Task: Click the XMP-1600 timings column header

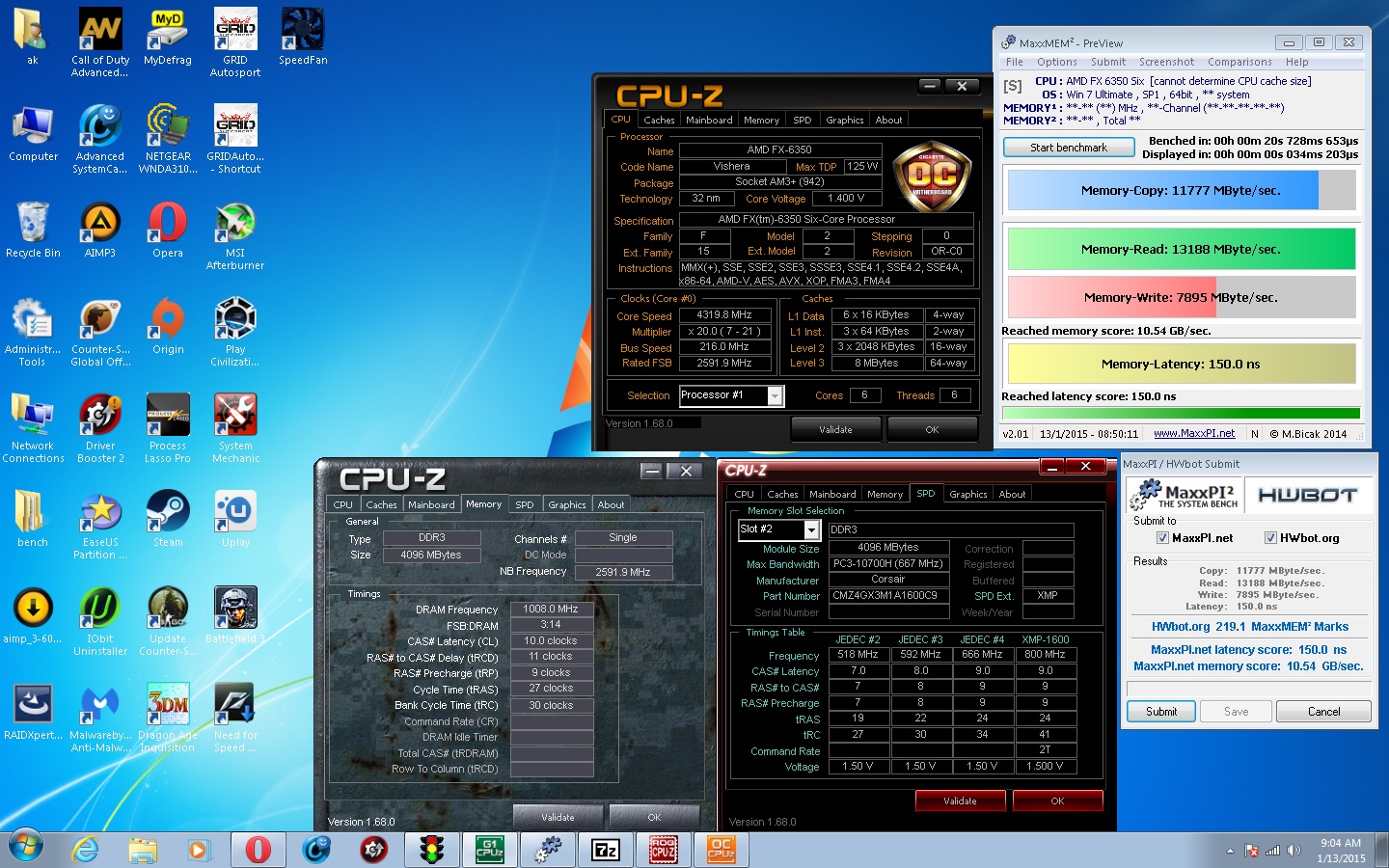Action: tap(1046, 639)
